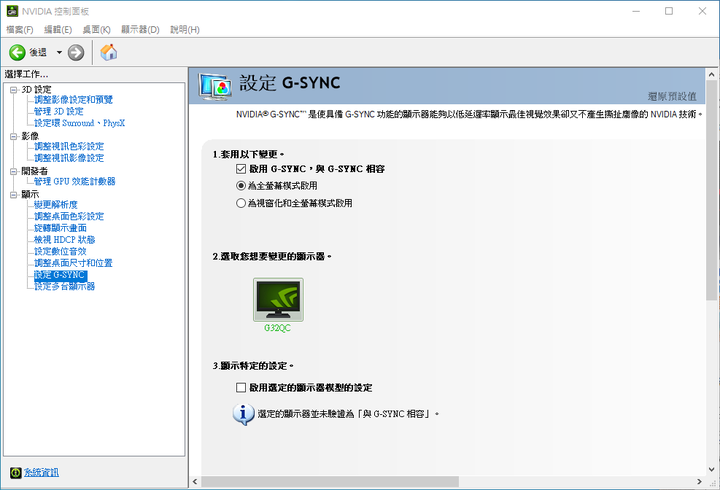This screenshot has width=720, height=490.
Task: Open 設定數位音效 tree item
Action: [60, 252]
